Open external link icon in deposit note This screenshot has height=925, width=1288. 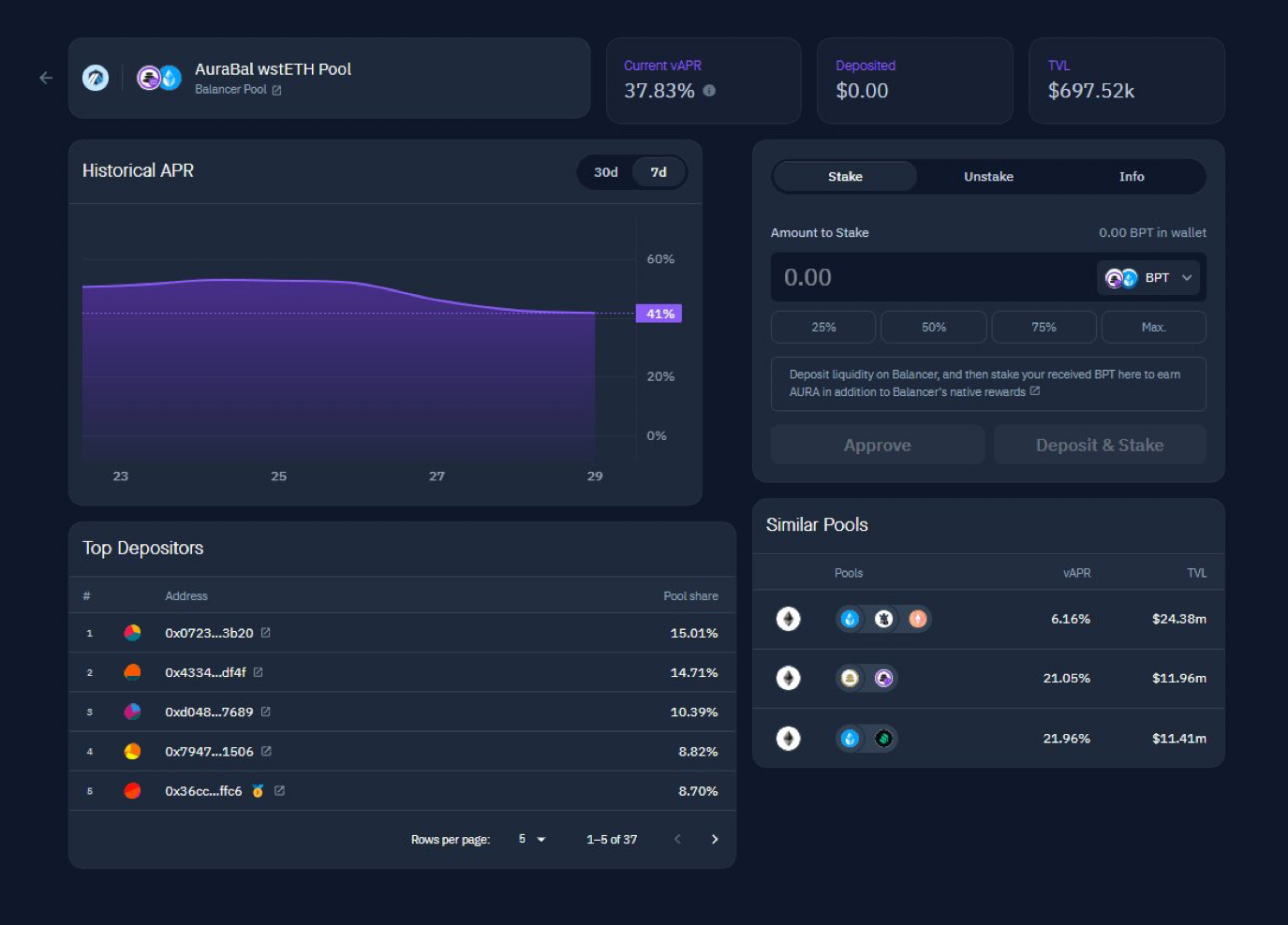click(1035, 391)
